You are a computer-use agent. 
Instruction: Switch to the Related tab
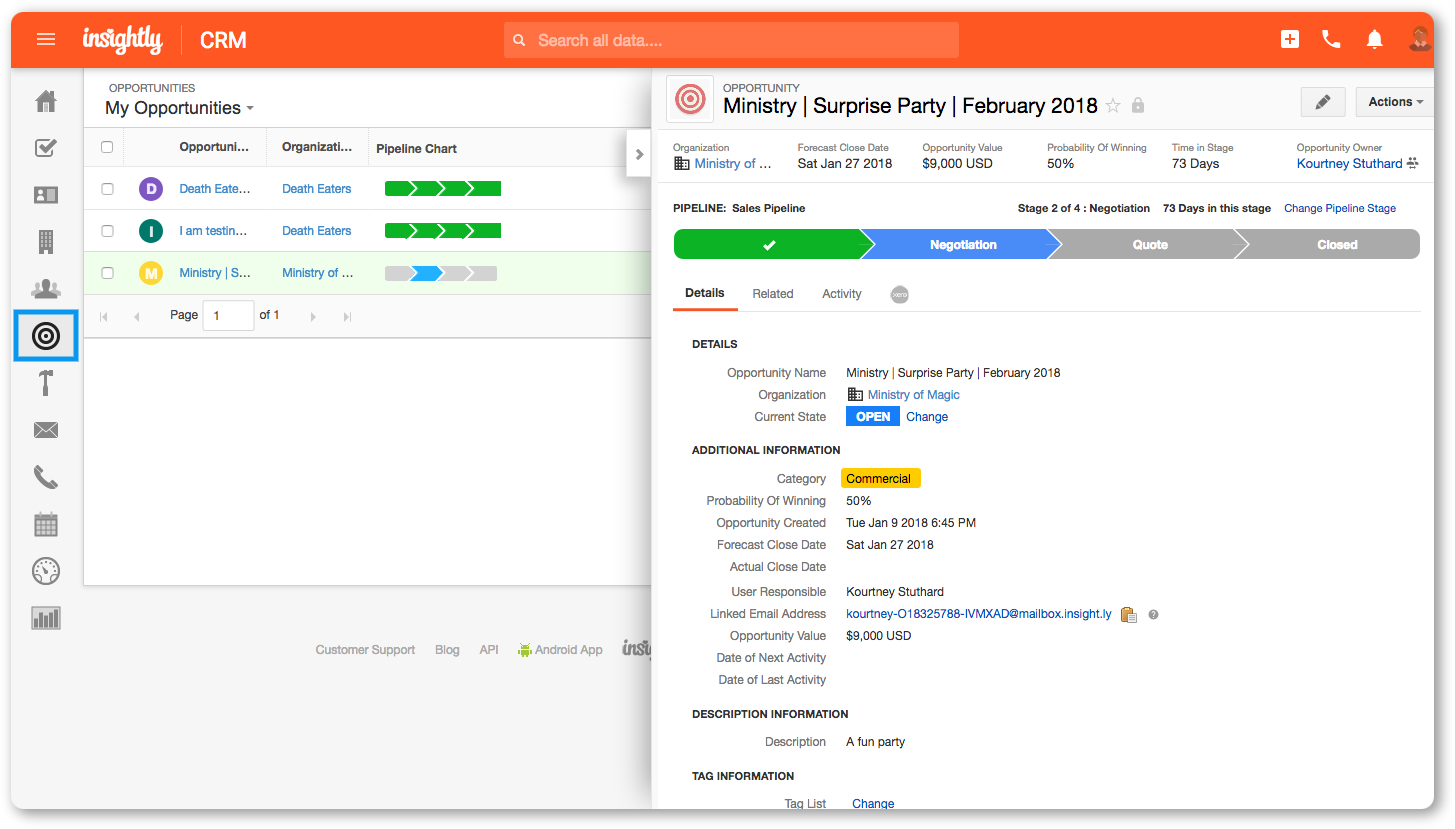pyautogui.click(x=773, y=294)
